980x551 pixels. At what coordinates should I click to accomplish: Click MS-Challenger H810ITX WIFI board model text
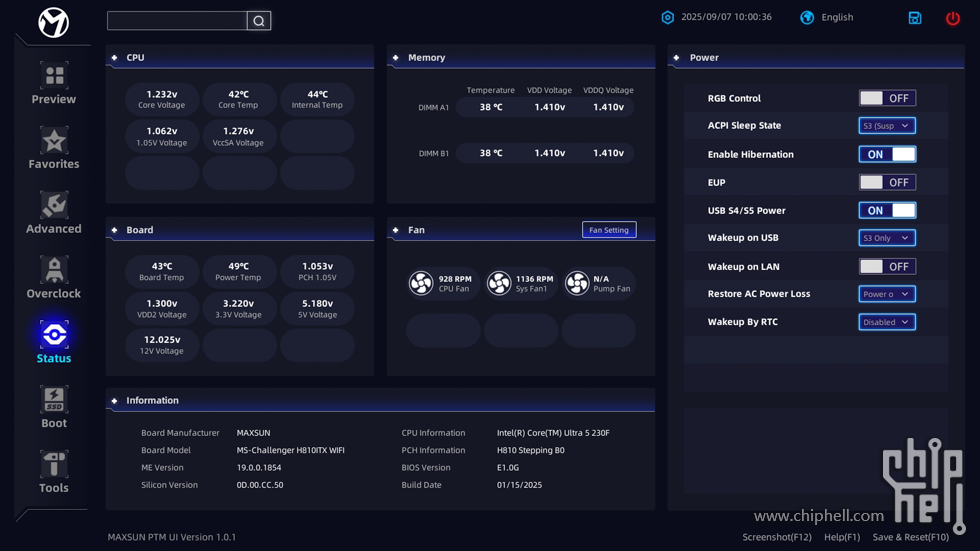pyautogui.click(x=291, y=450)
